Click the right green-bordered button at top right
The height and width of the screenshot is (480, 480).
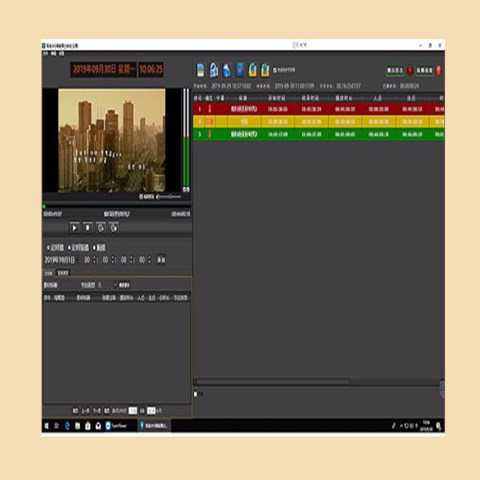tap(424, 70)
